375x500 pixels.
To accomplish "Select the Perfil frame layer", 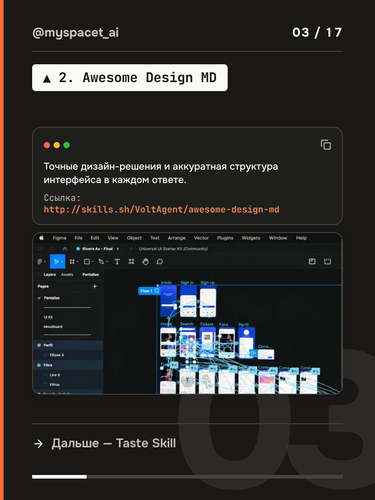I will pyautogui.click(x=68, y=345).
